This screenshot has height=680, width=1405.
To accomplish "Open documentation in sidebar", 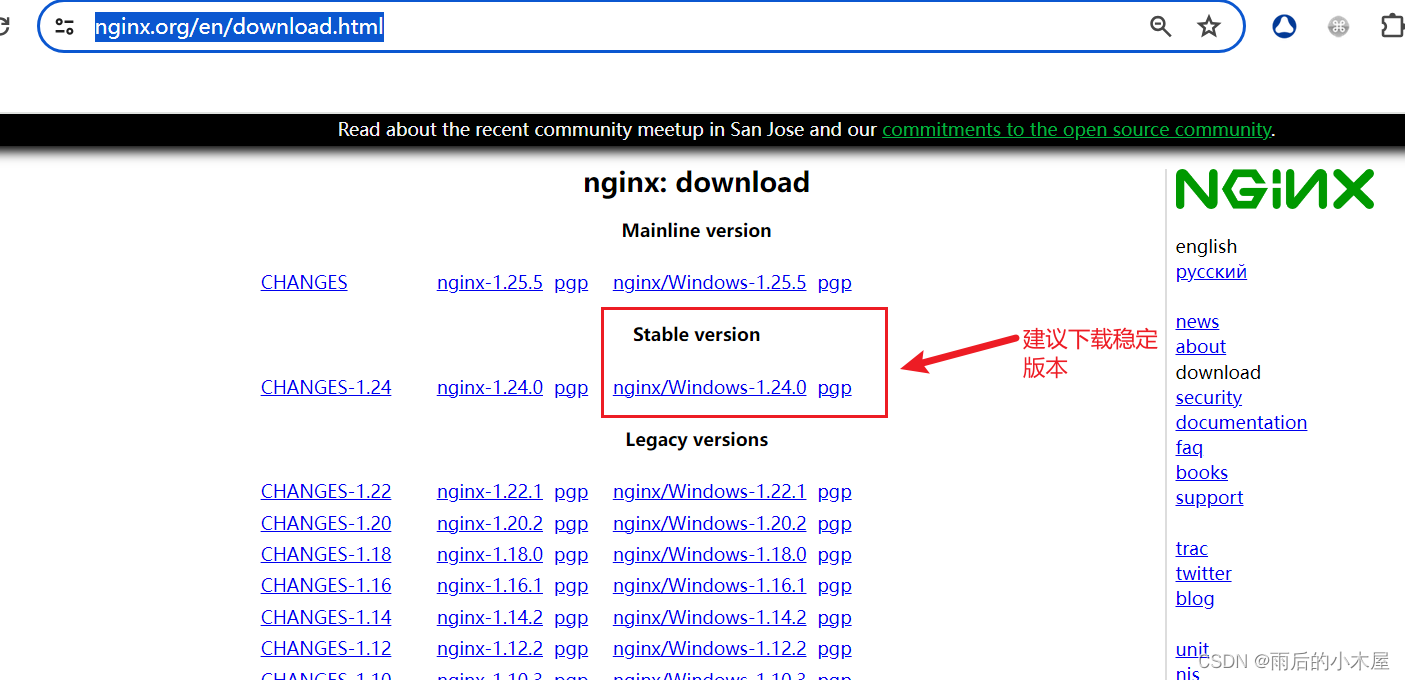I will click(x=1241, y=423).
